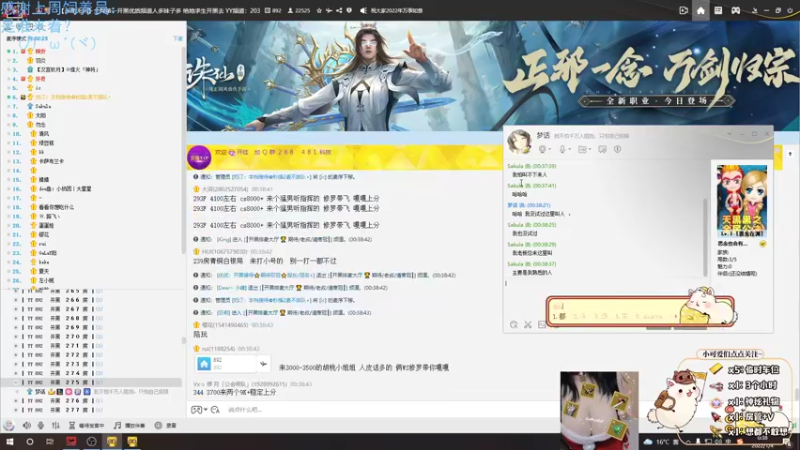This screenshot has width=800, height=450.
Task: Click the picture icon in private chat toolbar
Action: coord(541,324)
